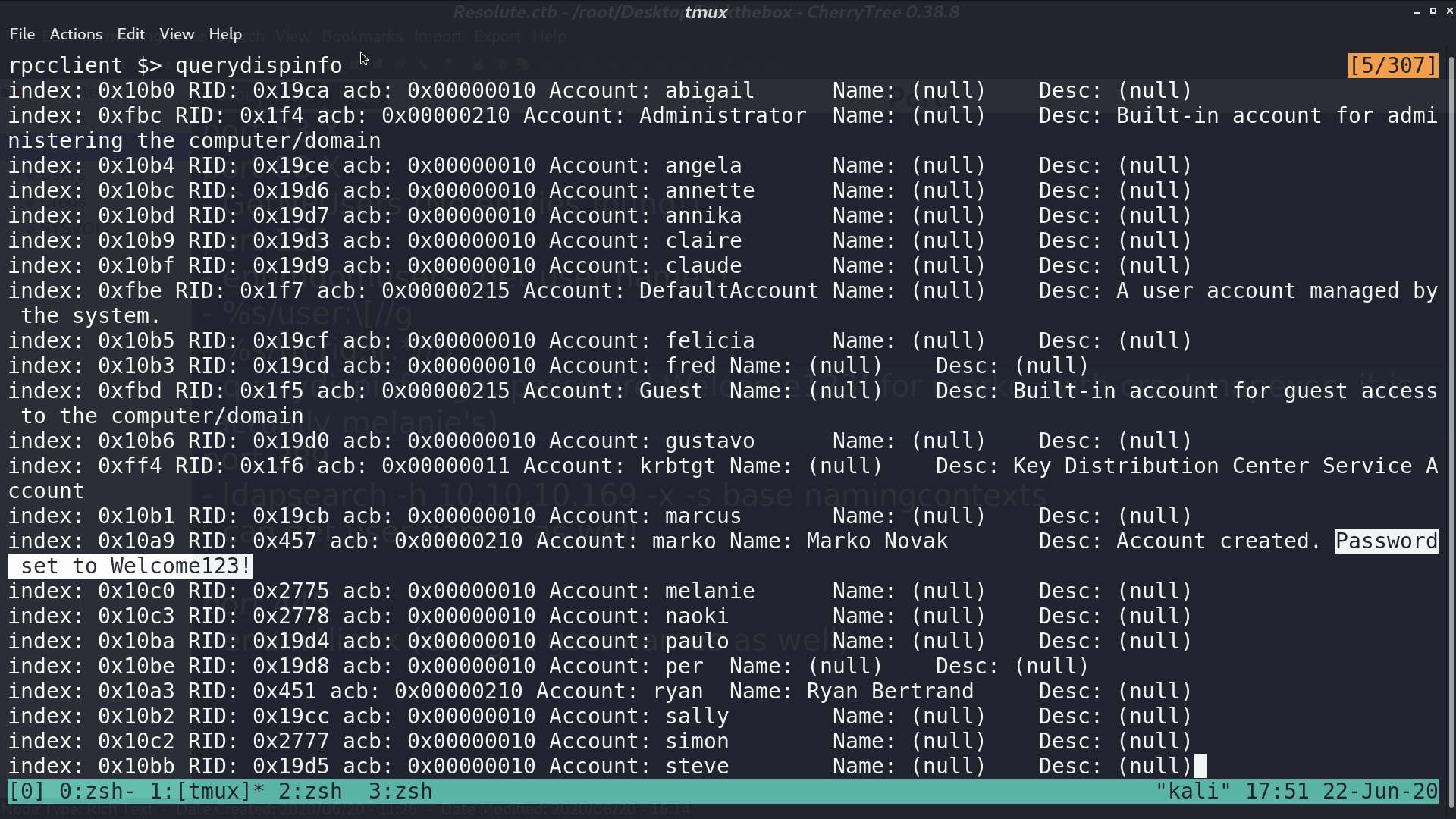Switch to tmux window 2:zsh

point(310,791)
